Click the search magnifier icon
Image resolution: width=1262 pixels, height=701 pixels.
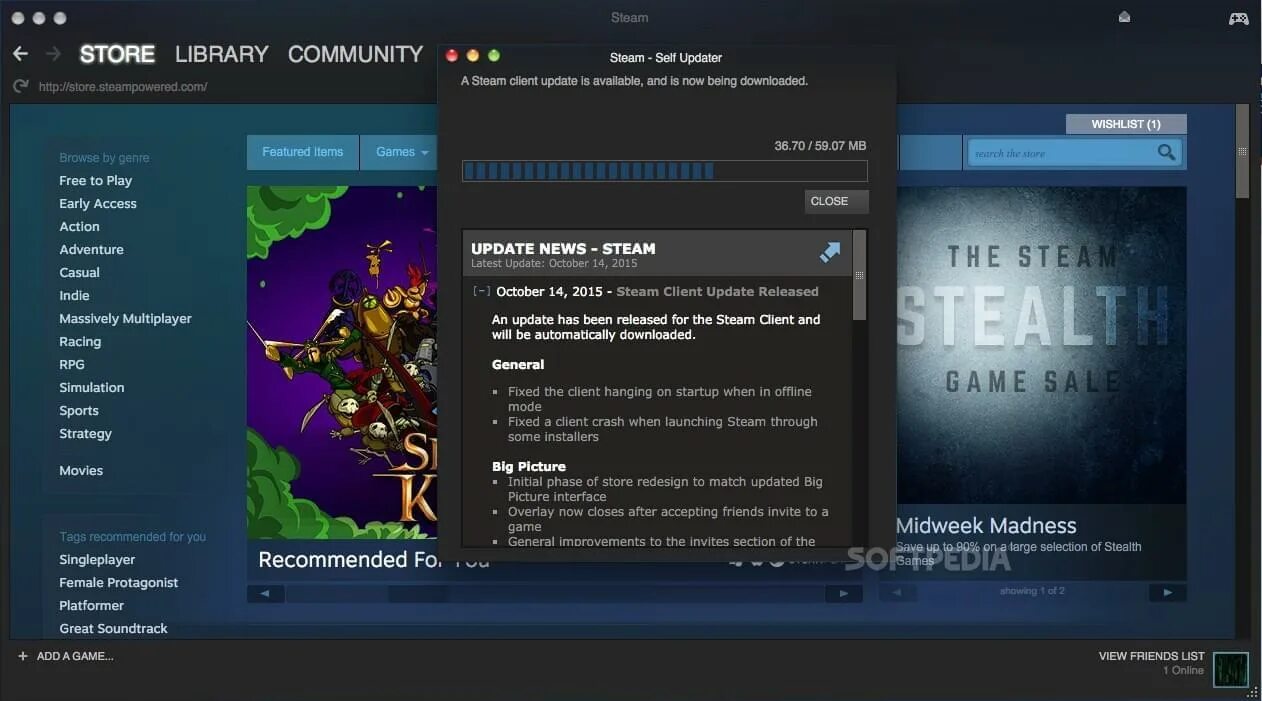(x=1166, y=153)
